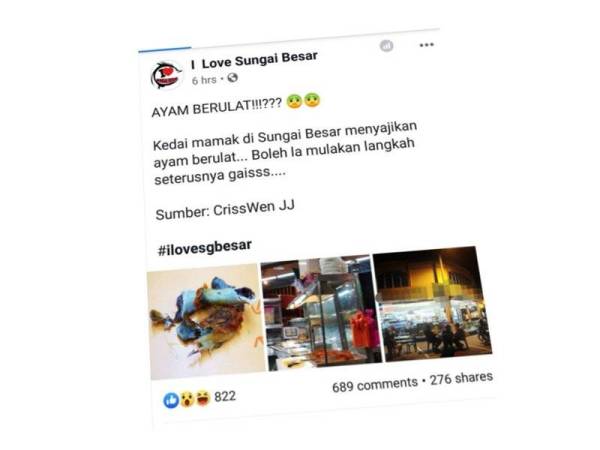
Task: Click the first nauseated face emoji
Action: click(294, 101)
